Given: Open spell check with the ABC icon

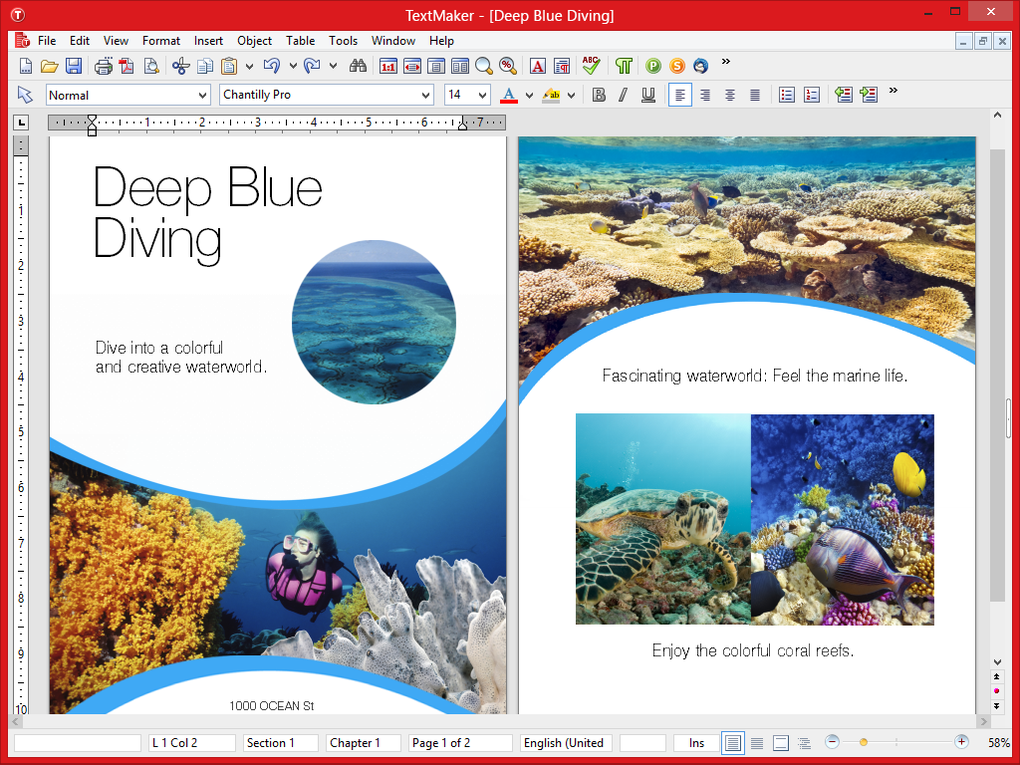Looking at the screenshot, I should [590, 66].
